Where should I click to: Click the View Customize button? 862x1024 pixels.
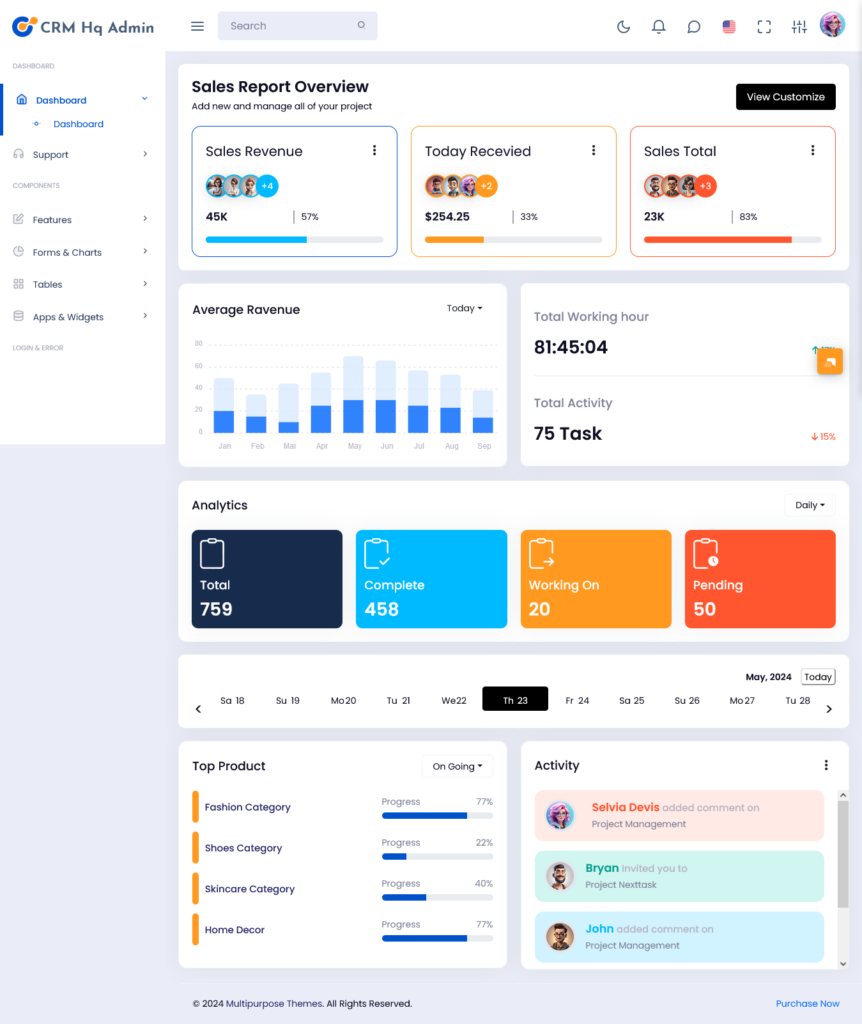pos(785,97)
